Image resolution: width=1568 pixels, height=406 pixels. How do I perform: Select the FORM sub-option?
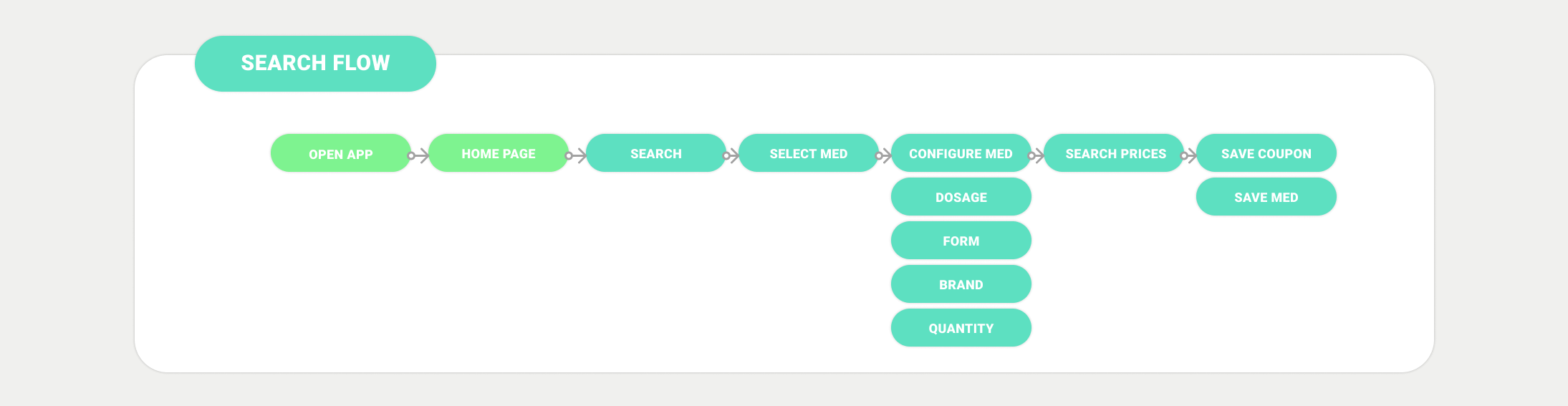(x=961, y=241)
